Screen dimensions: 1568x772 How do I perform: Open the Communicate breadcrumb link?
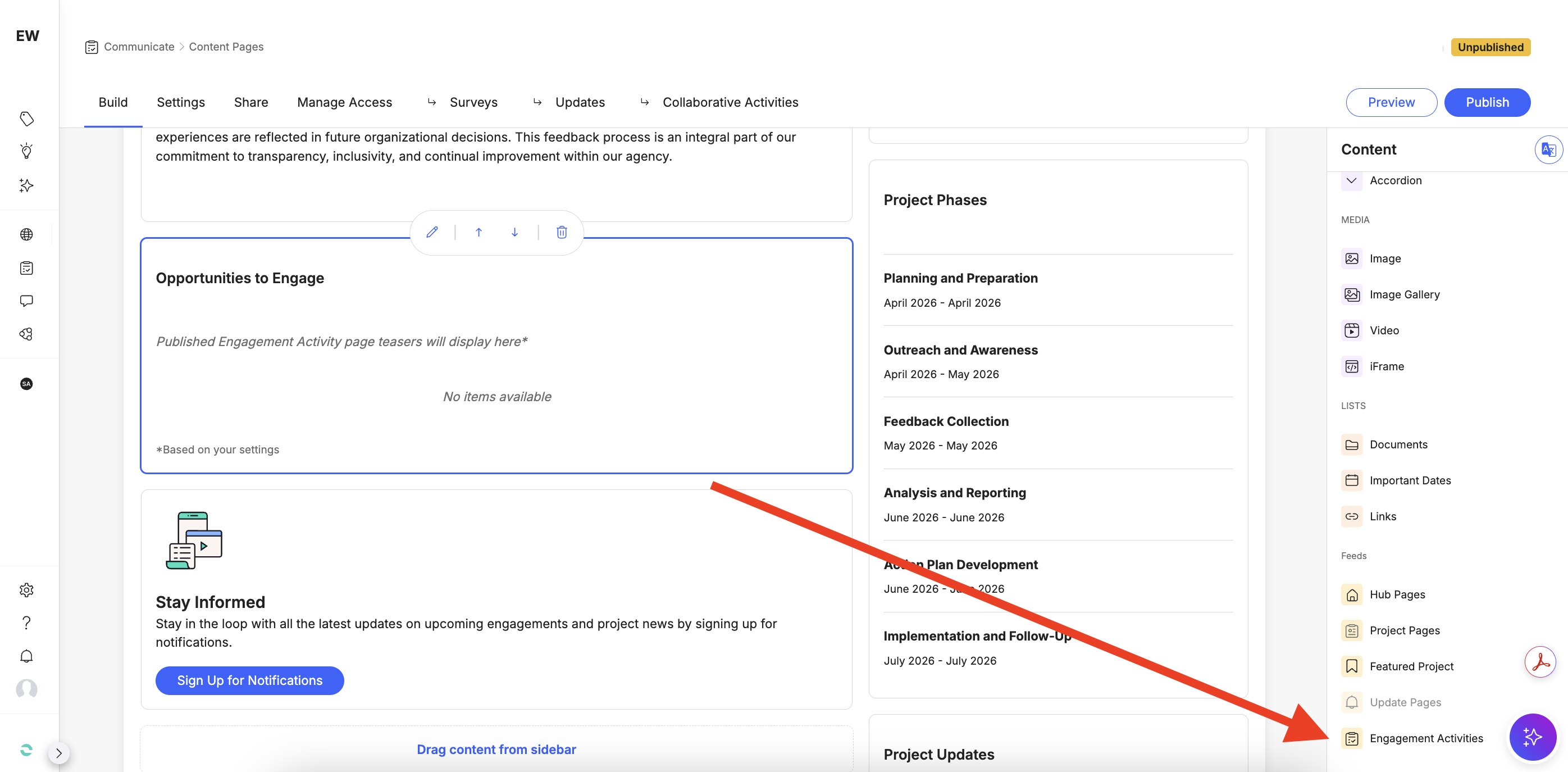139,46
